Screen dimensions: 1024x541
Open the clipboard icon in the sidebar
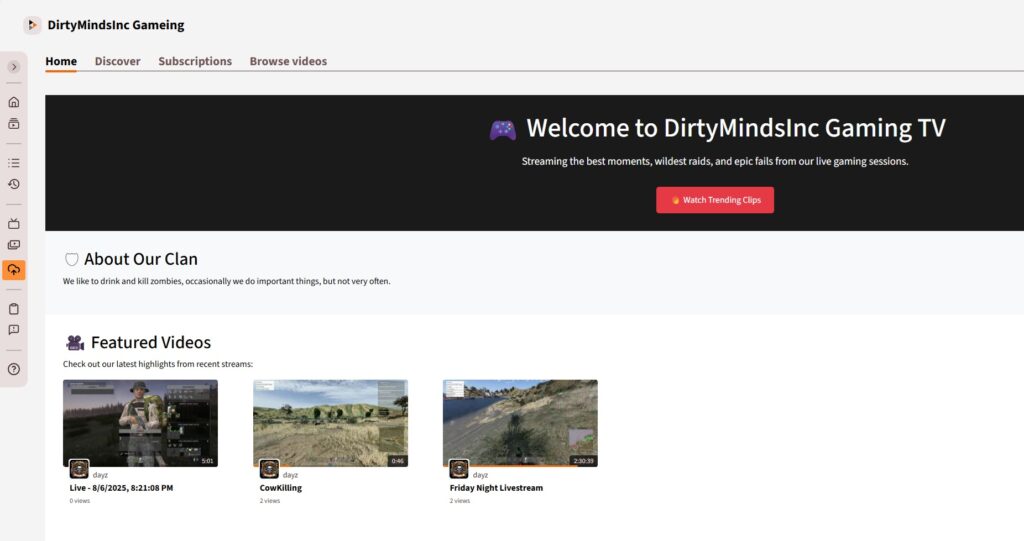(14, 308)
